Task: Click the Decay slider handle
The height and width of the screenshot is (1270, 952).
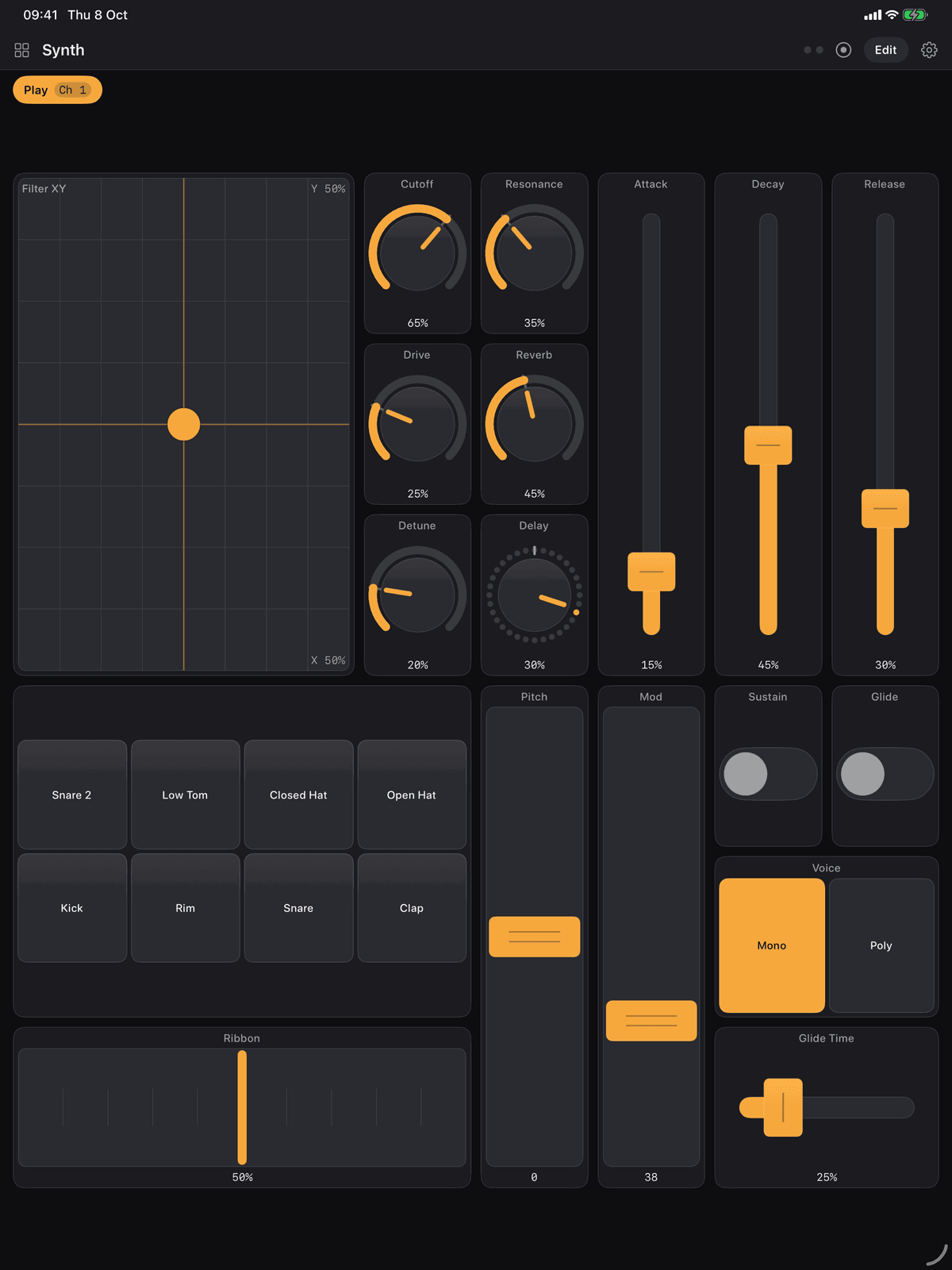Action: pyautogui.click(x=768, y=445)
